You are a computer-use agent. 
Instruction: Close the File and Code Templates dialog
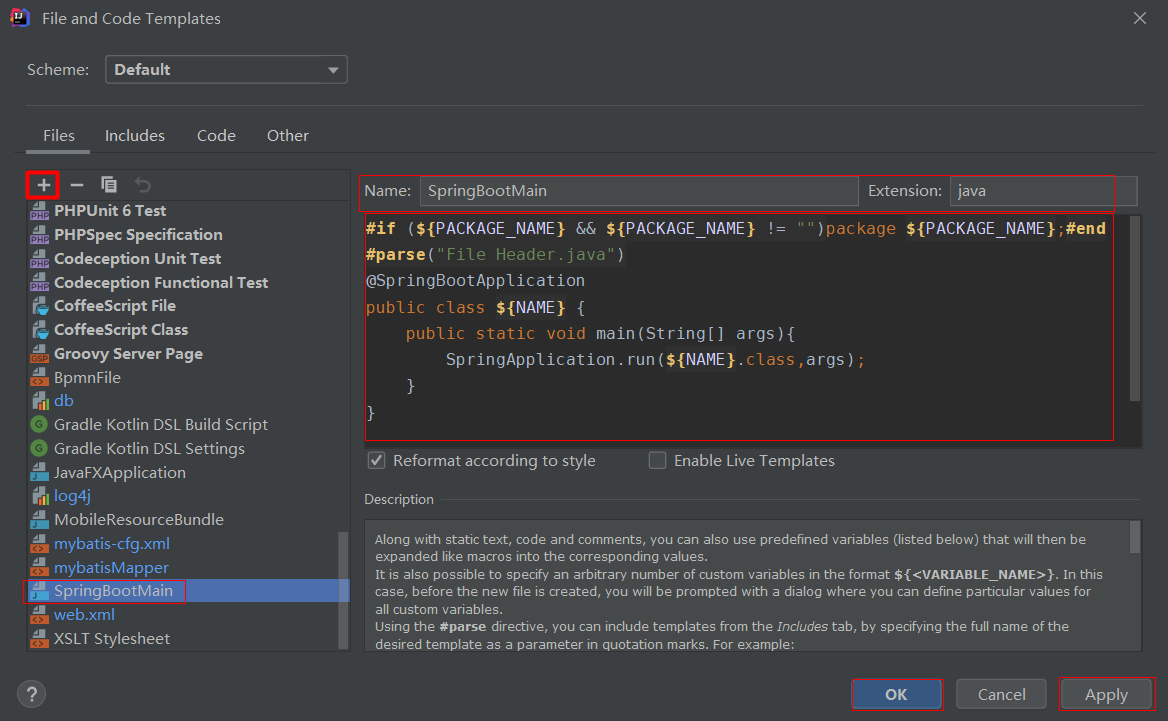1140,18
